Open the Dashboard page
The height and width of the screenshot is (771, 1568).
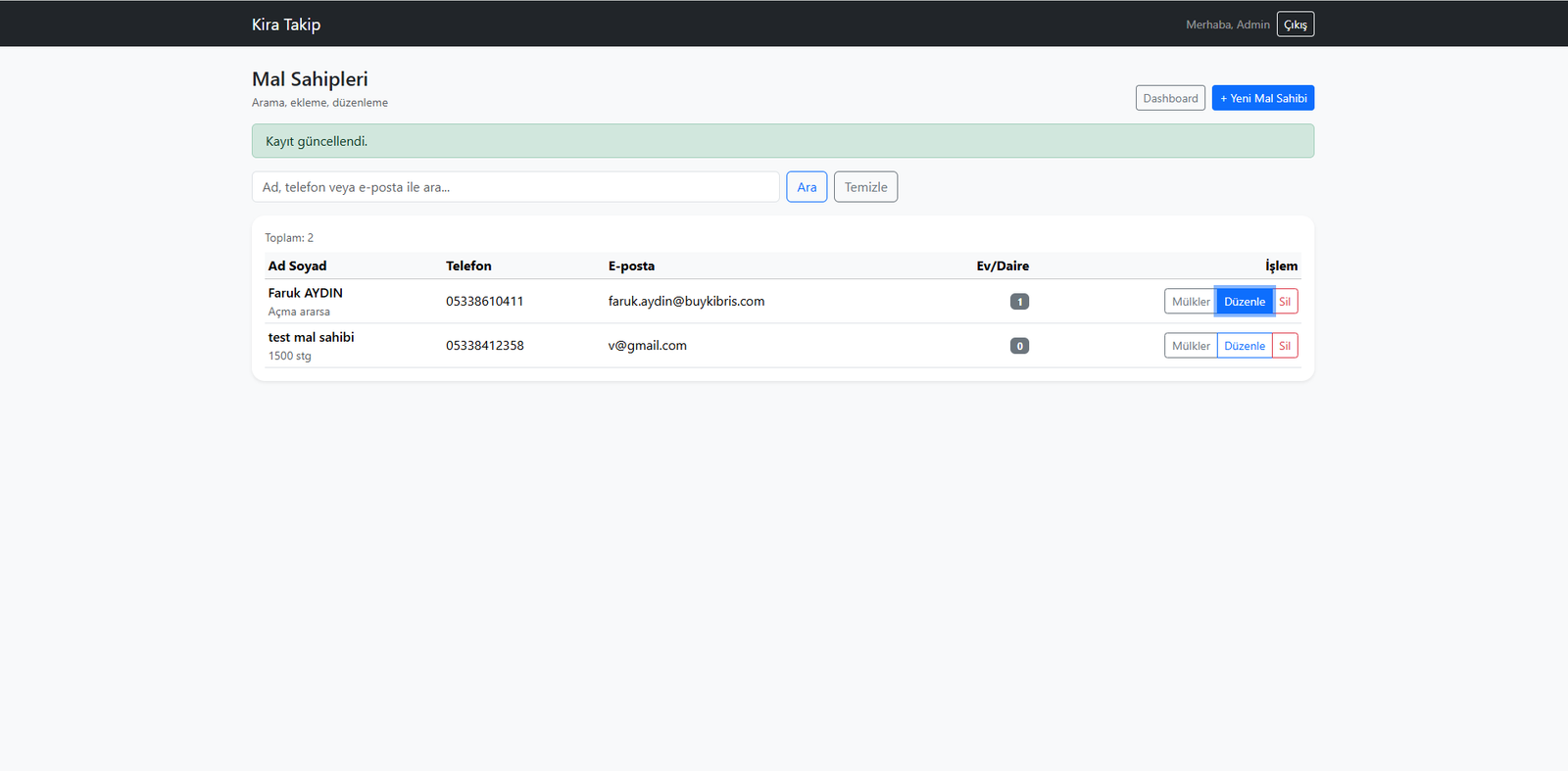coord(1170,98)
